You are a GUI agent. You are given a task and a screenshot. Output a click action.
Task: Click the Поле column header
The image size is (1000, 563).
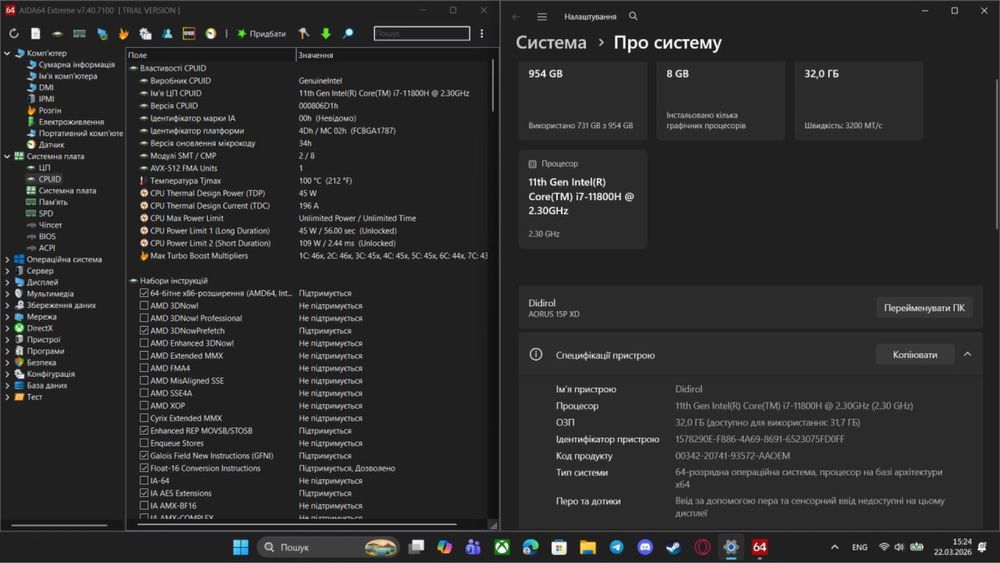tap(210, 55)
